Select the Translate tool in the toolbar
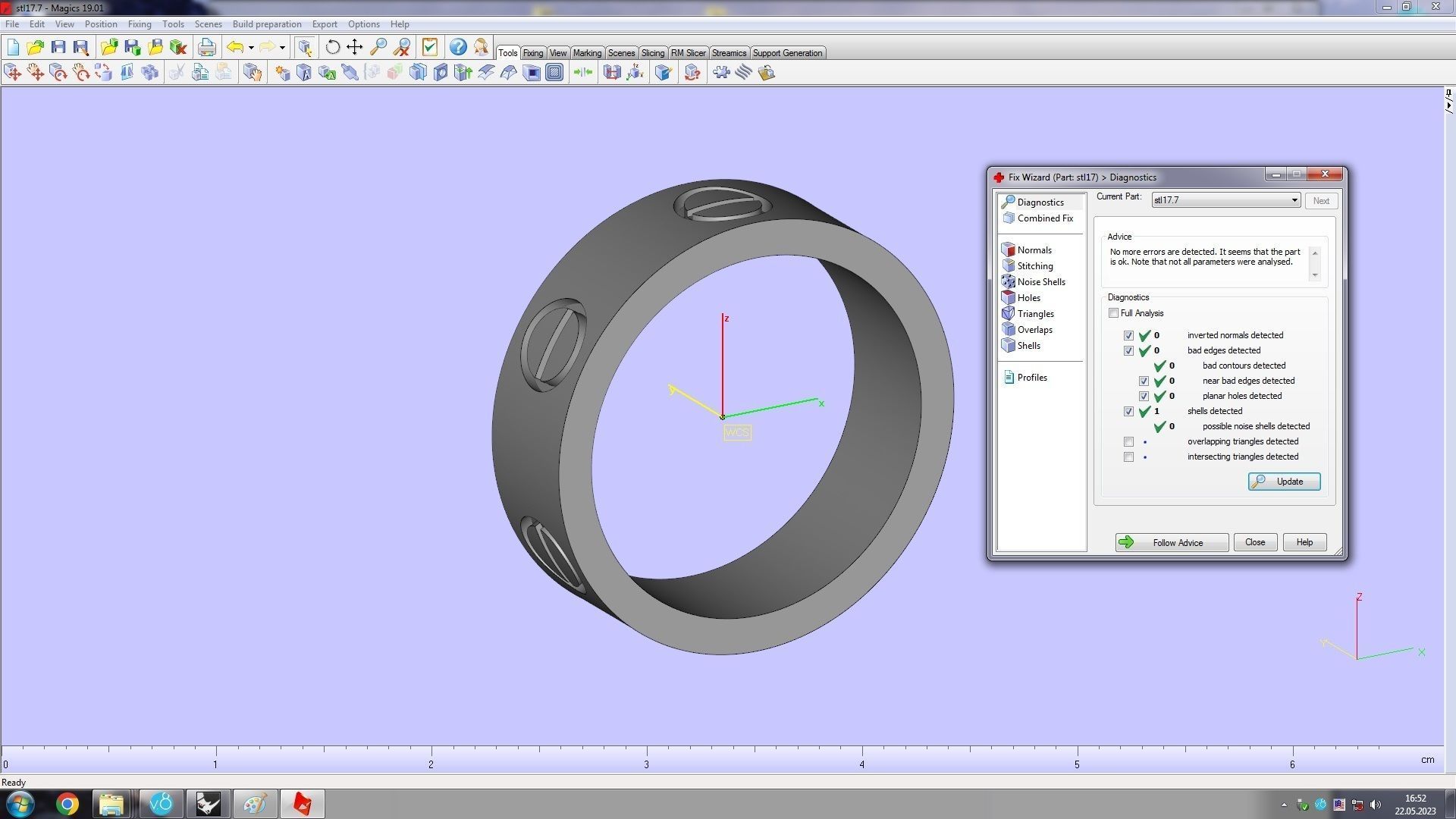Image resolution: width=1456 pixels, height=819 pixels. point(12,72)
